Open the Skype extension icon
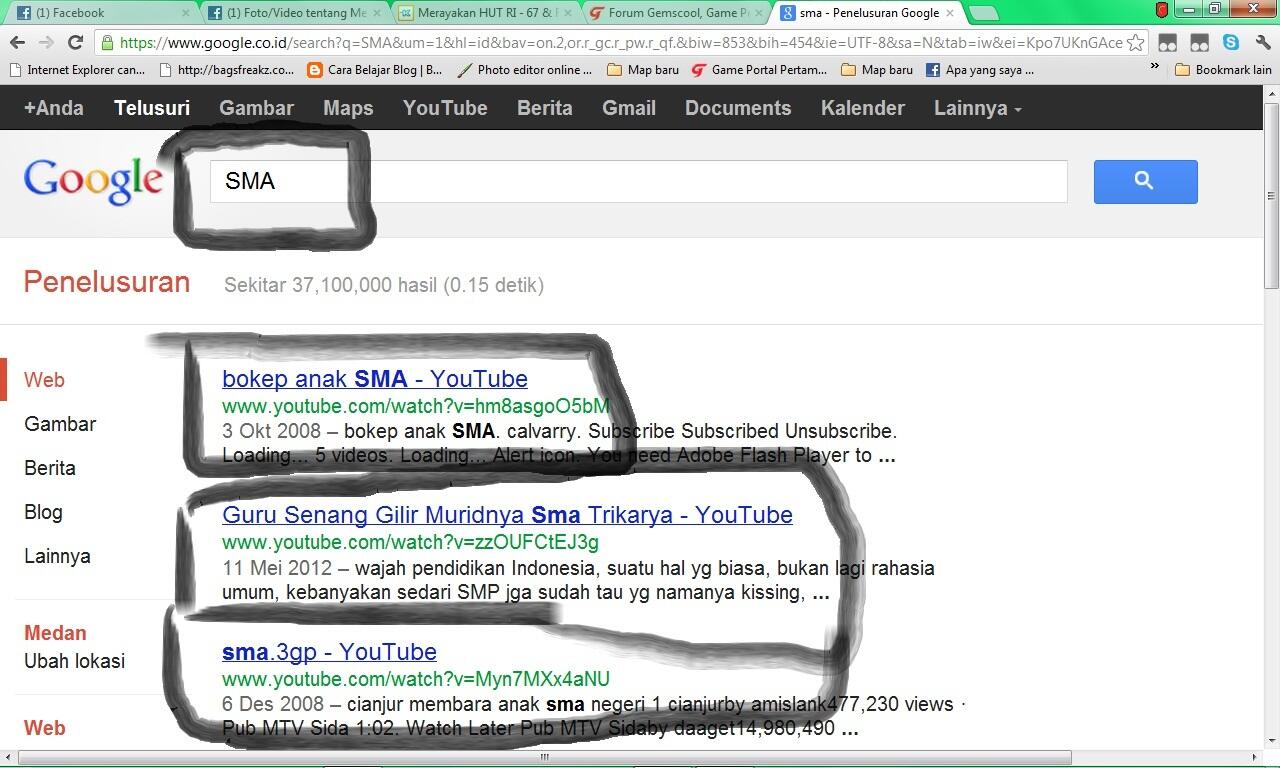1280x768 pixels. (1231, 43)
